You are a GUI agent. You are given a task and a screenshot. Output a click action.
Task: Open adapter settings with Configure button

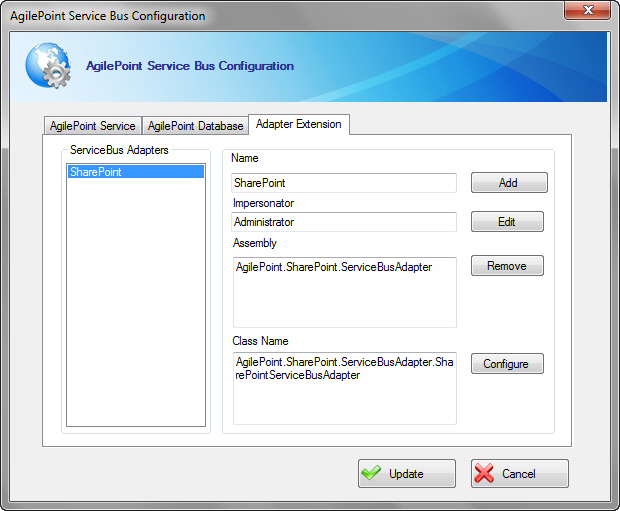[507, 364]
